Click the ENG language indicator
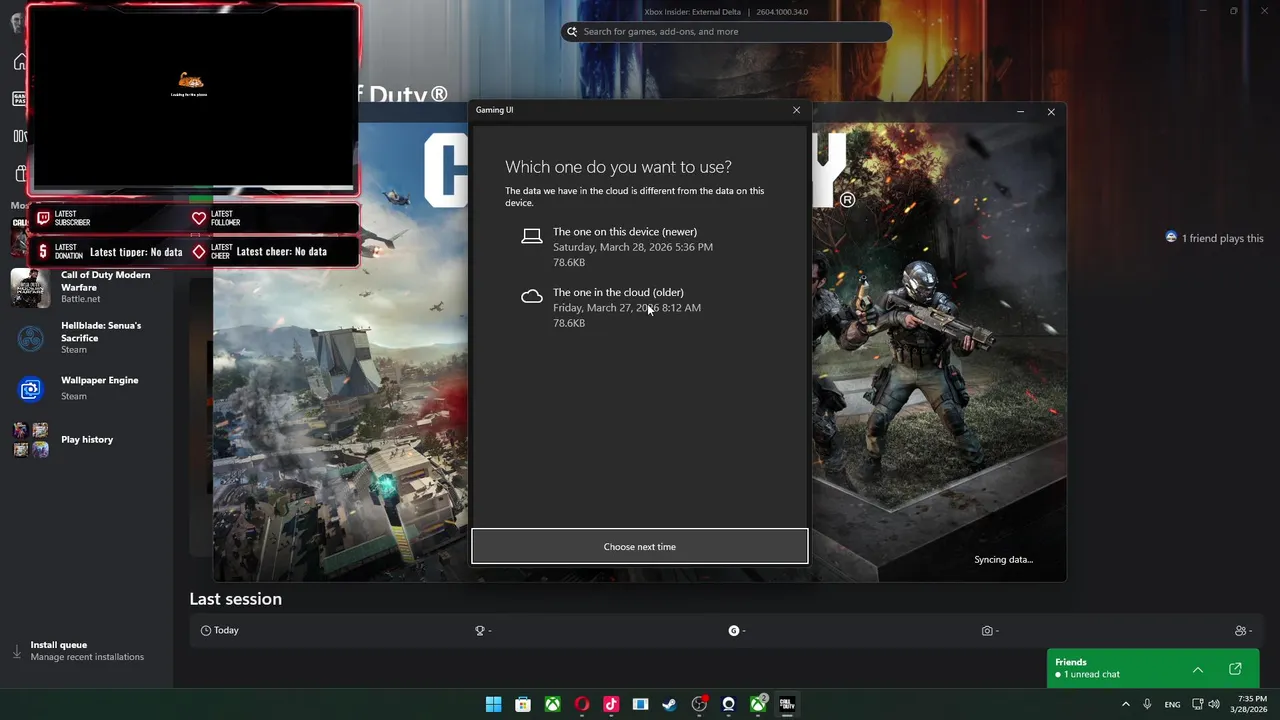This screenshot has height=720, width=1280. 1172,705
